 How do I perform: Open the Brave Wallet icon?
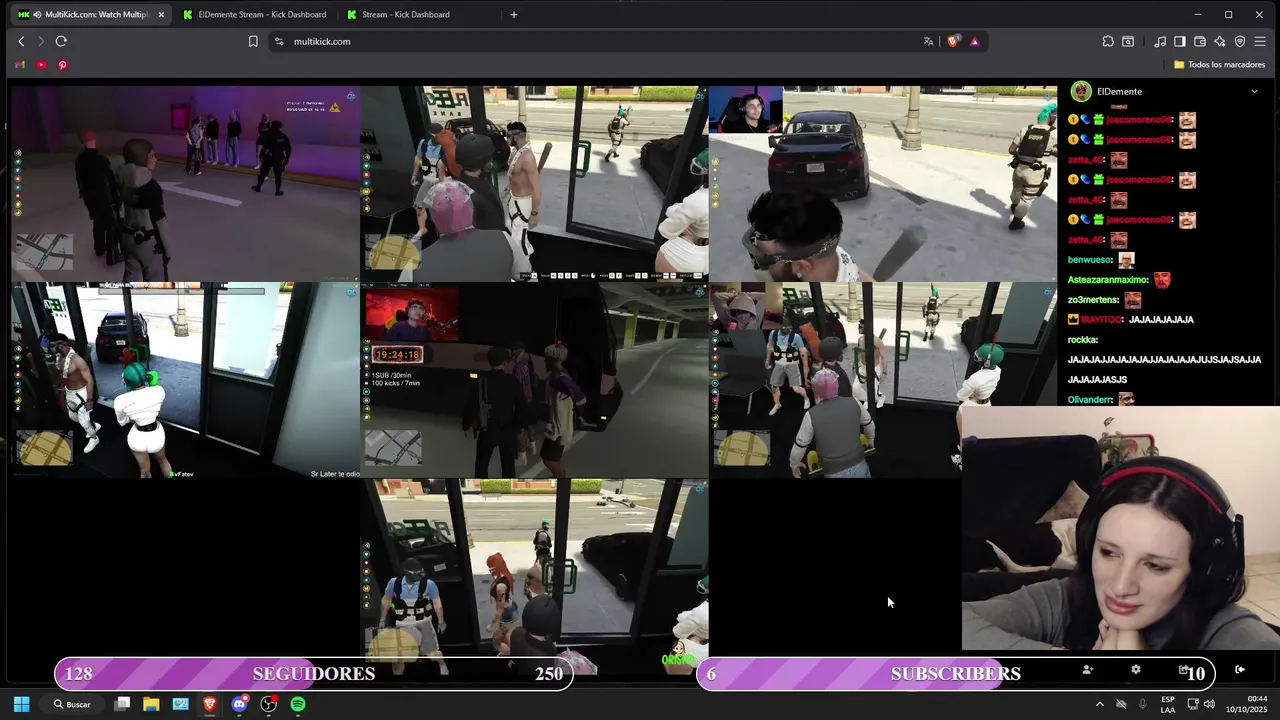click(1200, 41)
